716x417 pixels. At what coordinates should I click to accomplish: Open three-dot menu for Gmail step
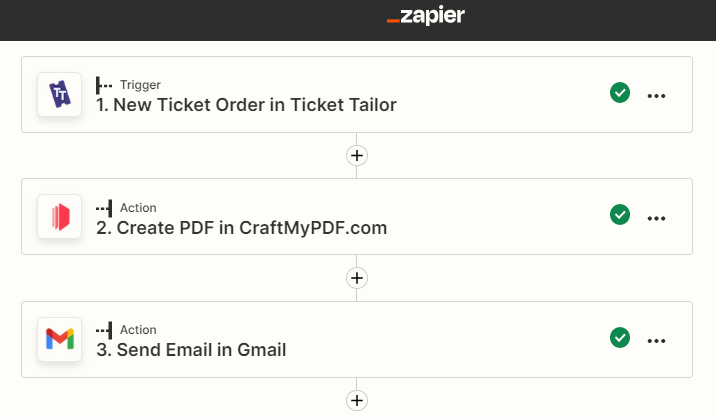pos(656,341)
